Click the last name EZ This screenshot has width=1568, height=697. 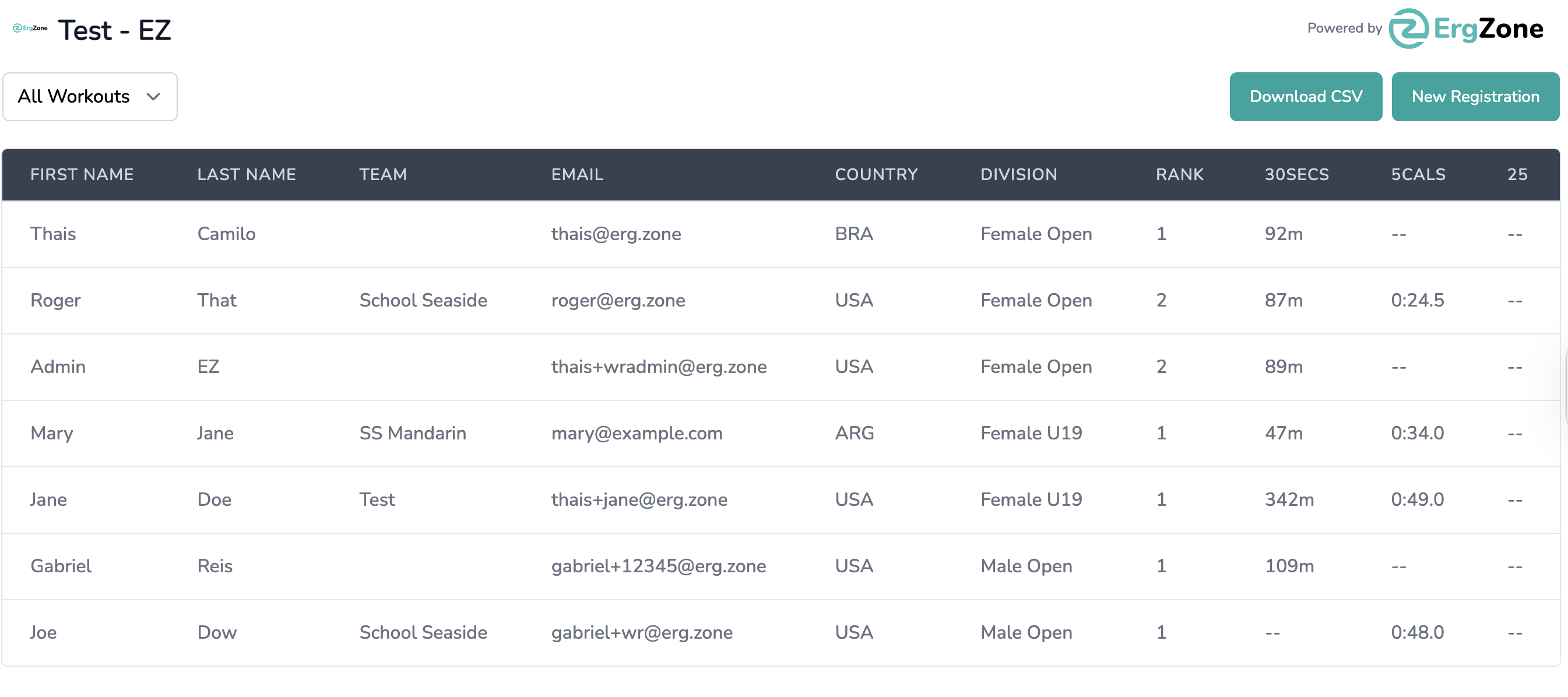208,367
